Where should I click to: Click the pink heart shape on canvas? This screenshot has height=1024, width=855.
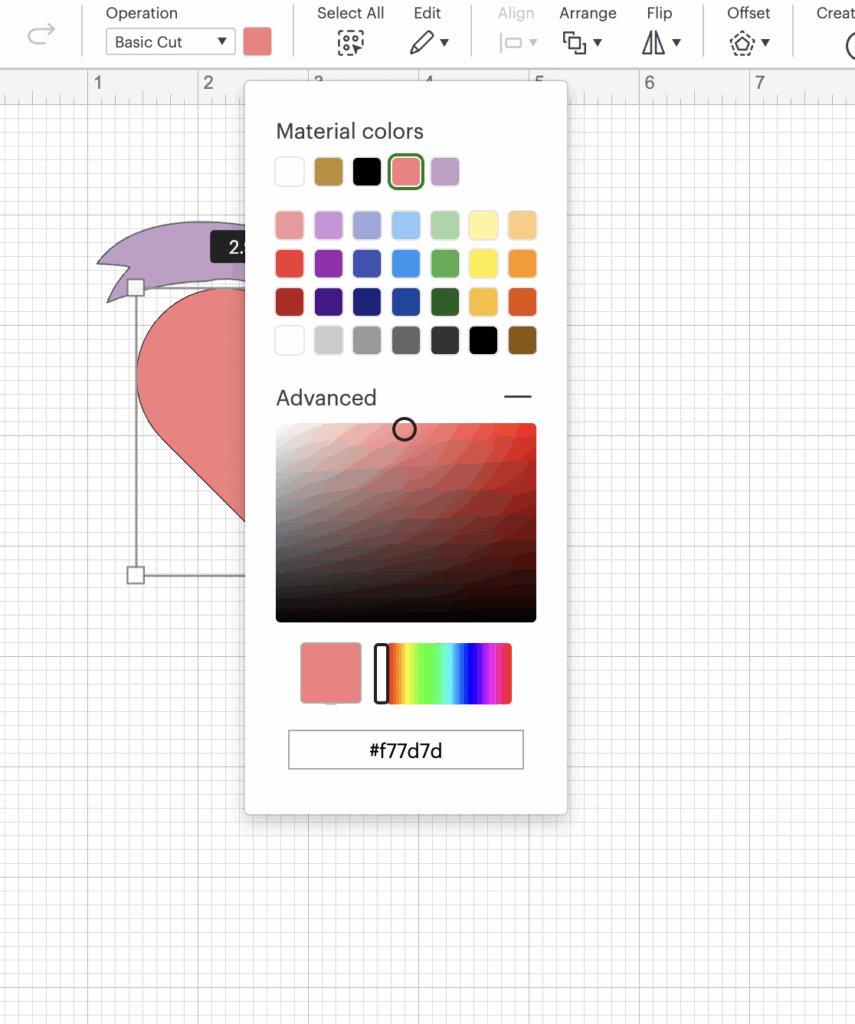[x=190, y=390]
